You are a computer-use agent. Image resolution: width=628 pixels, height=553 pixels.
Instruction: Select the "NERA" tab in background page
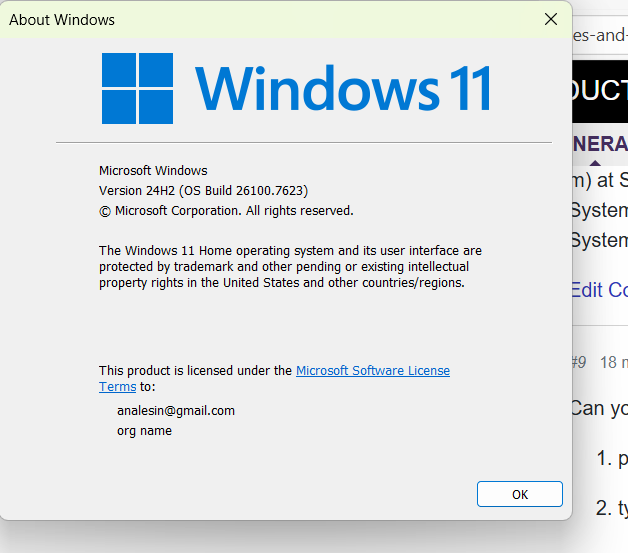(x=600, y=144)
